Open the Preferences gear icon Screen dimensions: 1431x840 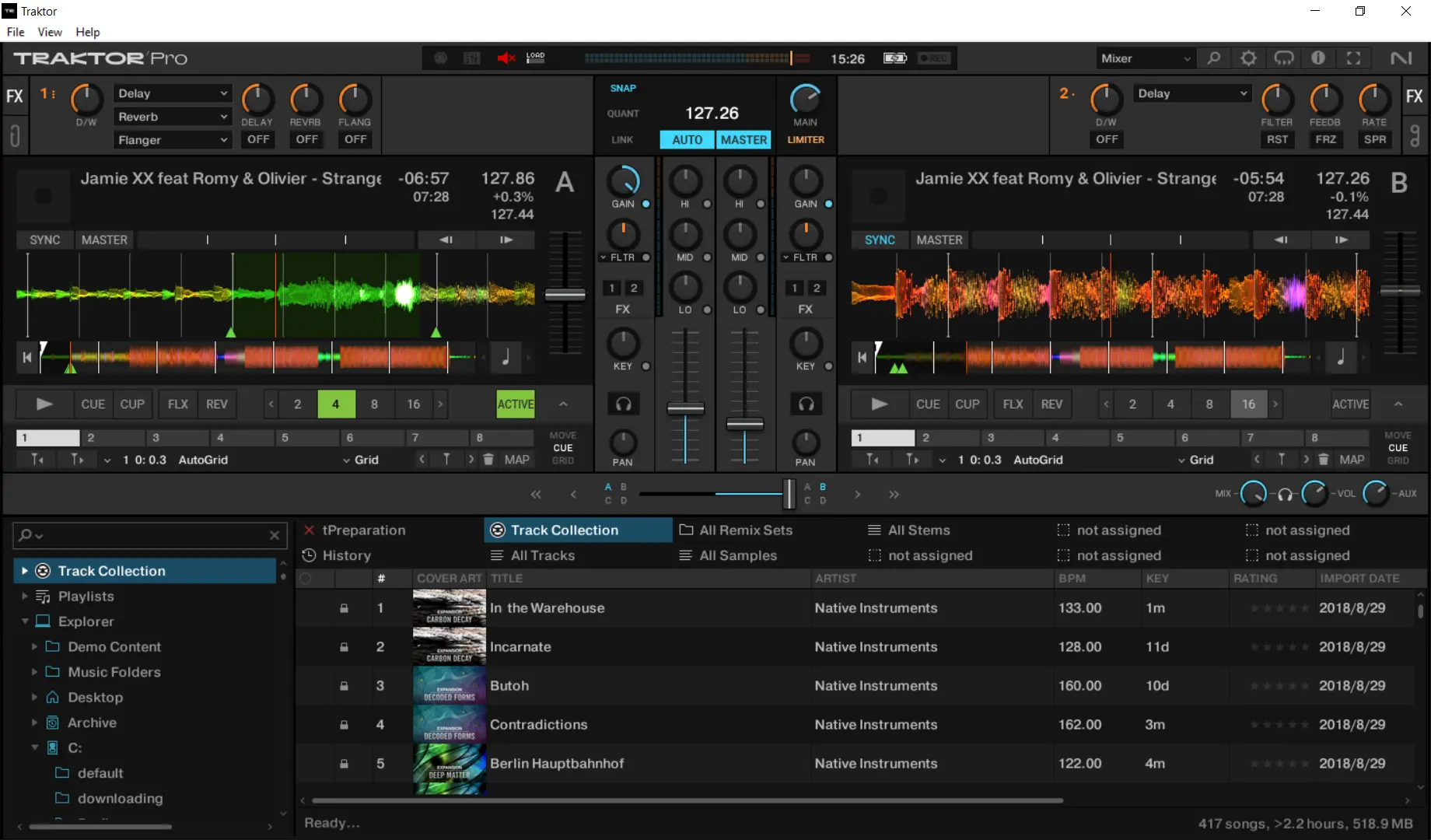click(1248, 58)
